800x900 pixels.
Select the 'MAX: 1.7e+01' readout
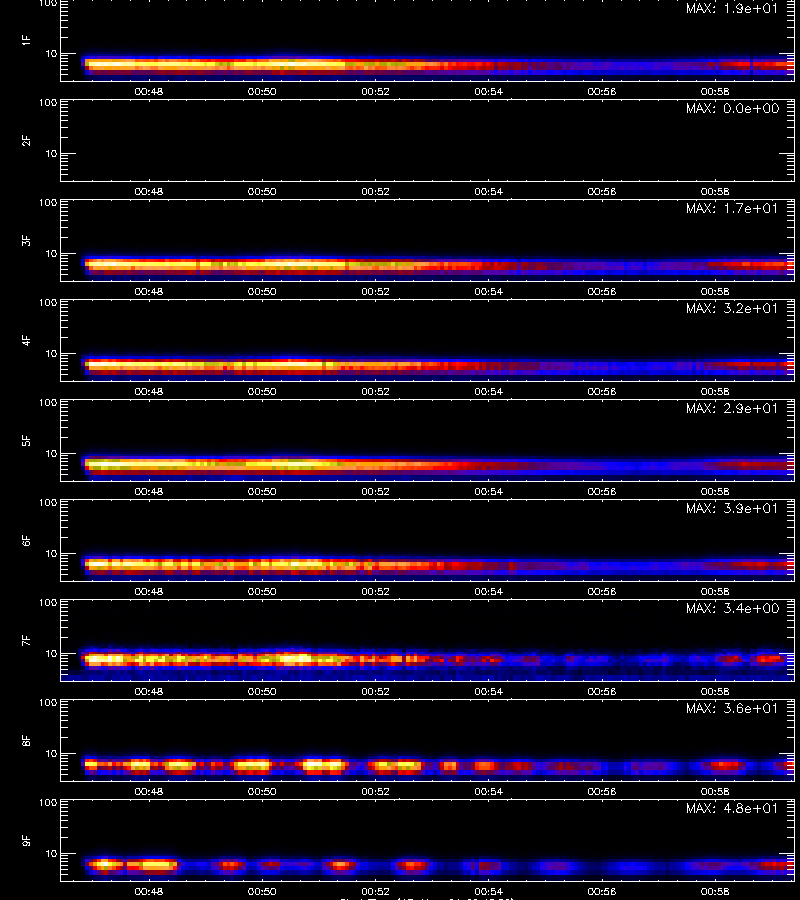point(732,208)
